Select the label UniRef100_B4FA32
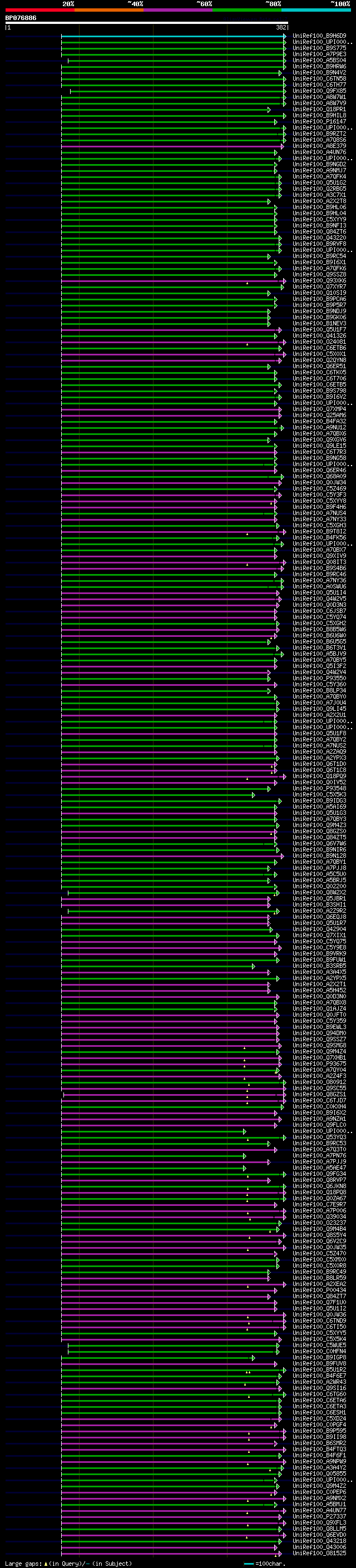Screen dimensions: 356x1568 [x=319, y=421]
